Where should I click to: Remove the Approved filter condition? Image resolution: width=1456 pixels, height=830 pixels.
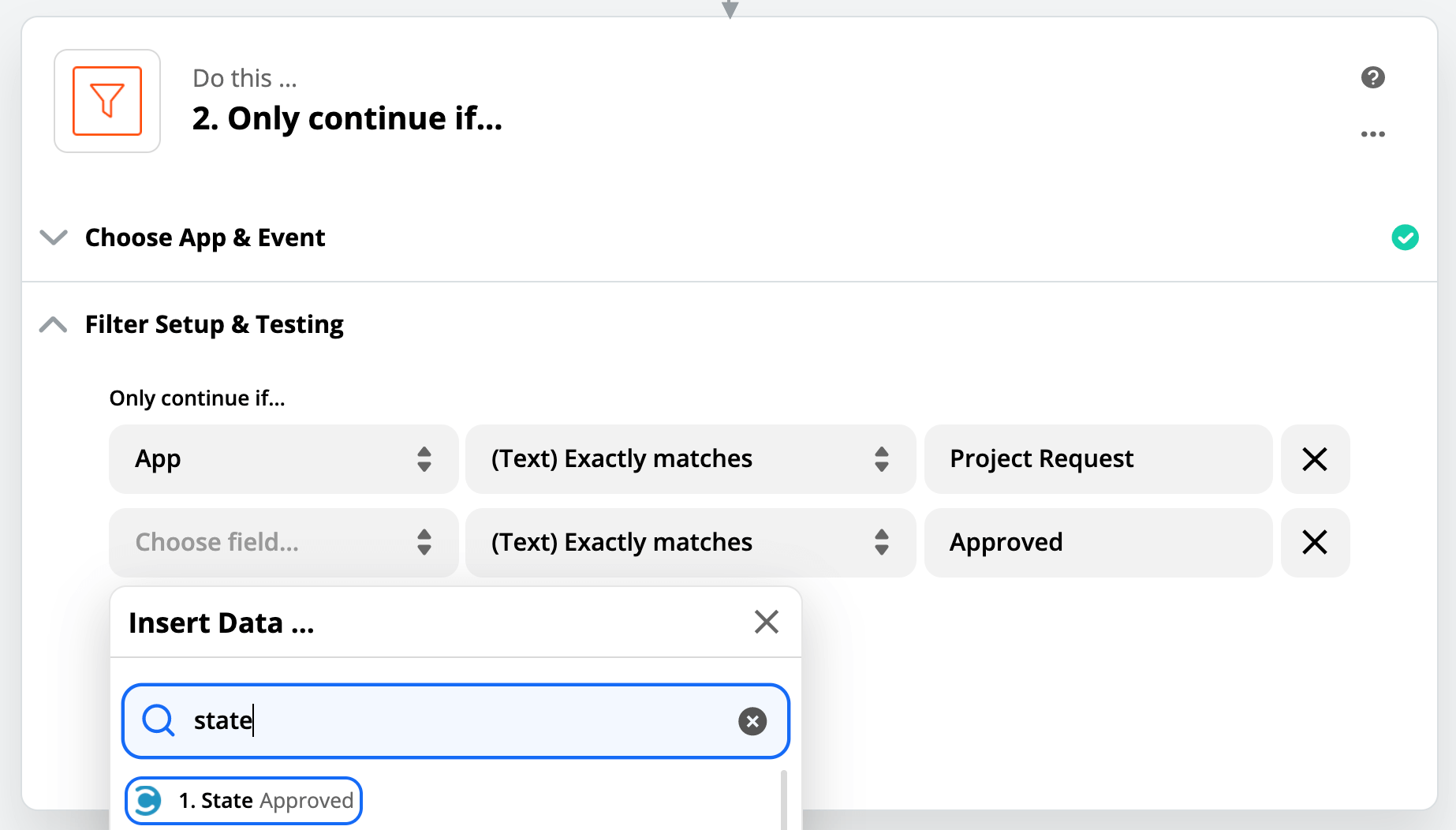(1315, 543)
